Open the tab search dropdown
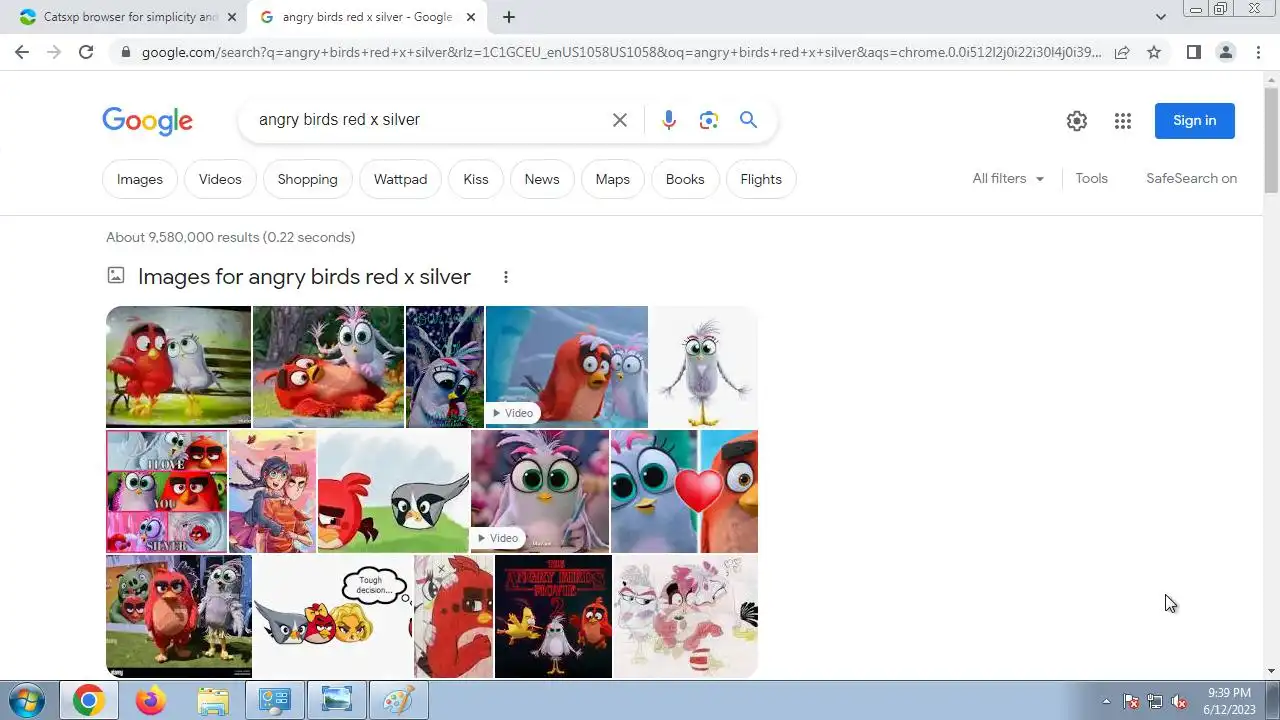This screenshot has width=1280, height=720. tap(1160, 17)
